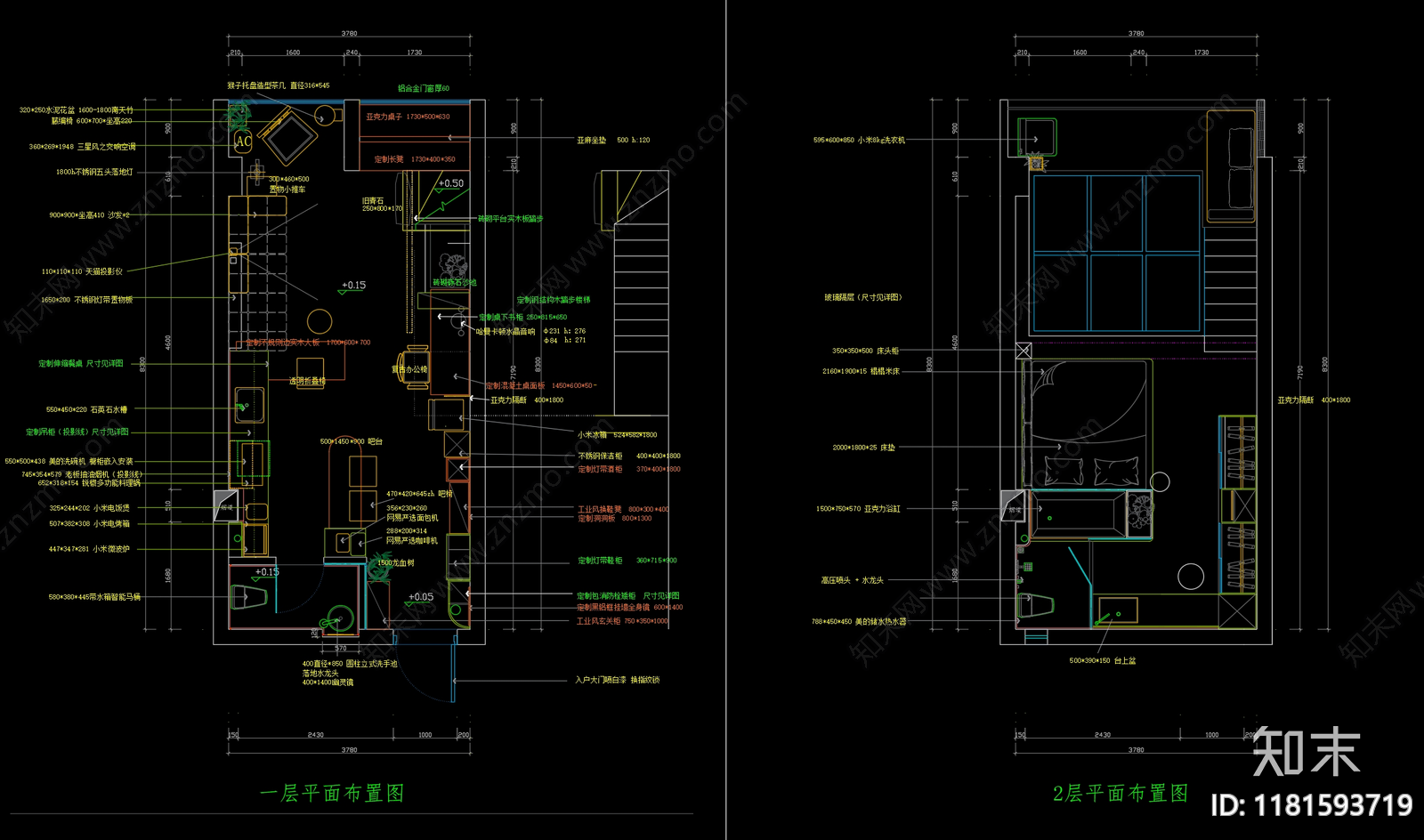Viewport: 1424px width, 840px height.
Task: Select the 350*350*500 床头柜 label
Action: pyautogui.click(x=865, y=351)
